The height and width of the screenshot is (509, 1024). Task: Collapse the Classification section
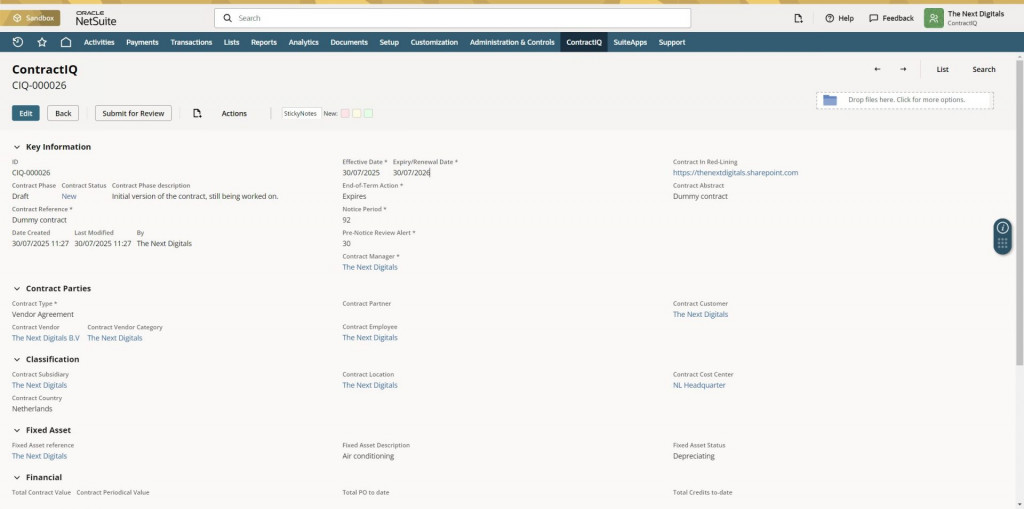tap(17, 359)
